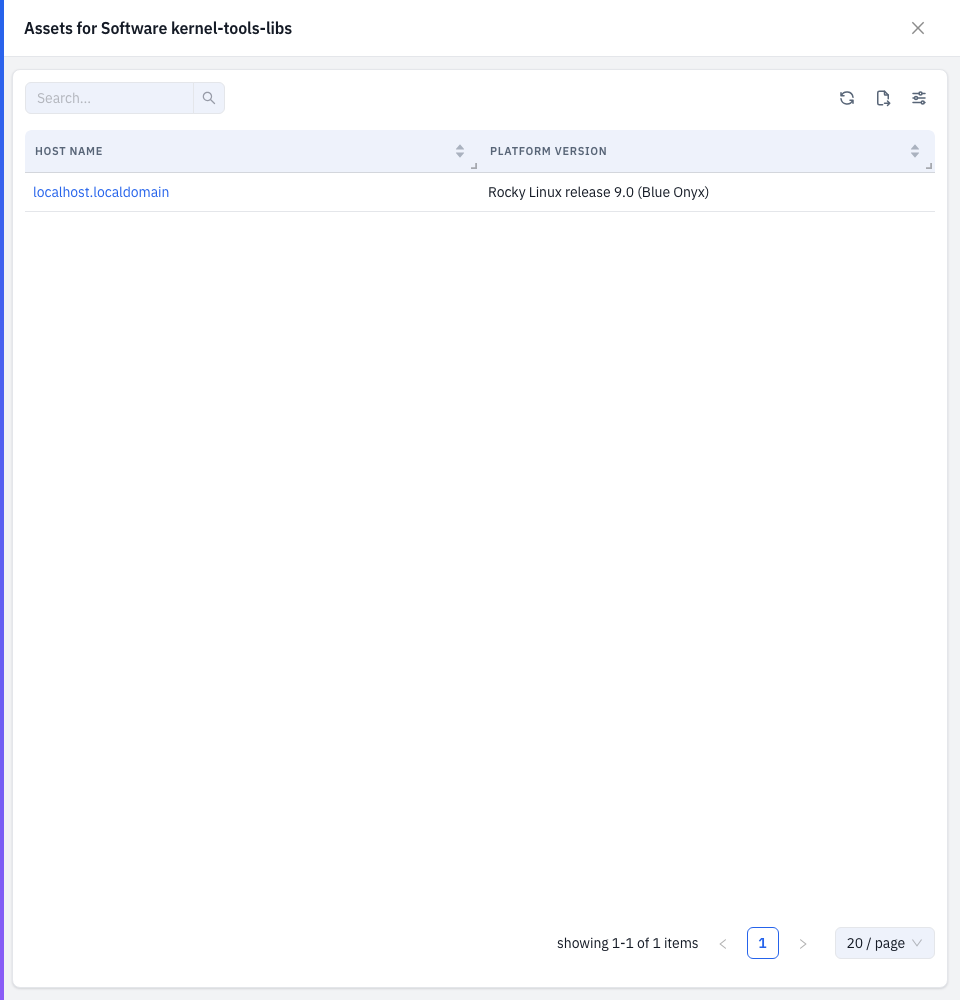Go to the previous page arrow
The image size is (960, 1000).
coord(723,943)
